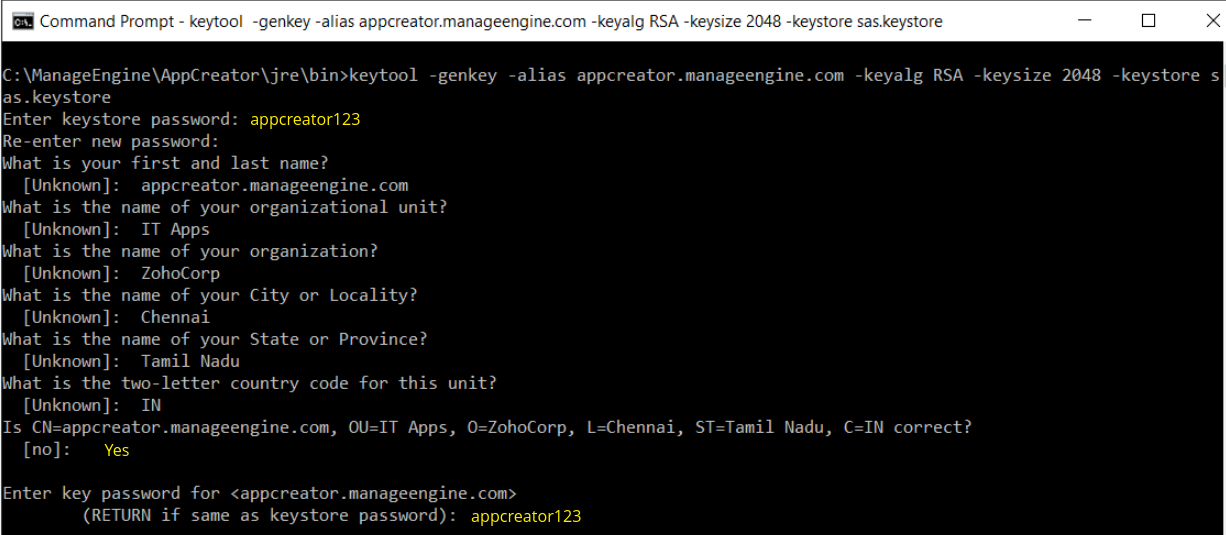1226x535 pixels.
Task: Click the key password value appcreator123
Action: click(526, 516)
